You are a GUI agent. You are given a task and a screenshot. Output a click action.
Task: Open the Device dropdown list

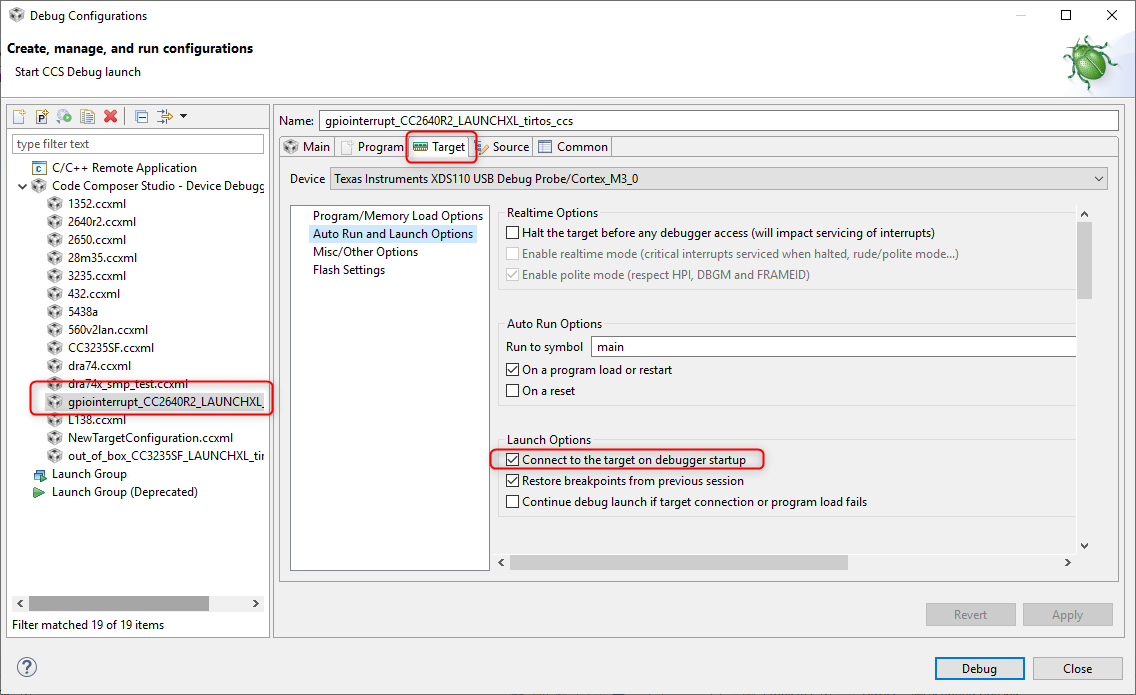click(x=1099, y=179)
